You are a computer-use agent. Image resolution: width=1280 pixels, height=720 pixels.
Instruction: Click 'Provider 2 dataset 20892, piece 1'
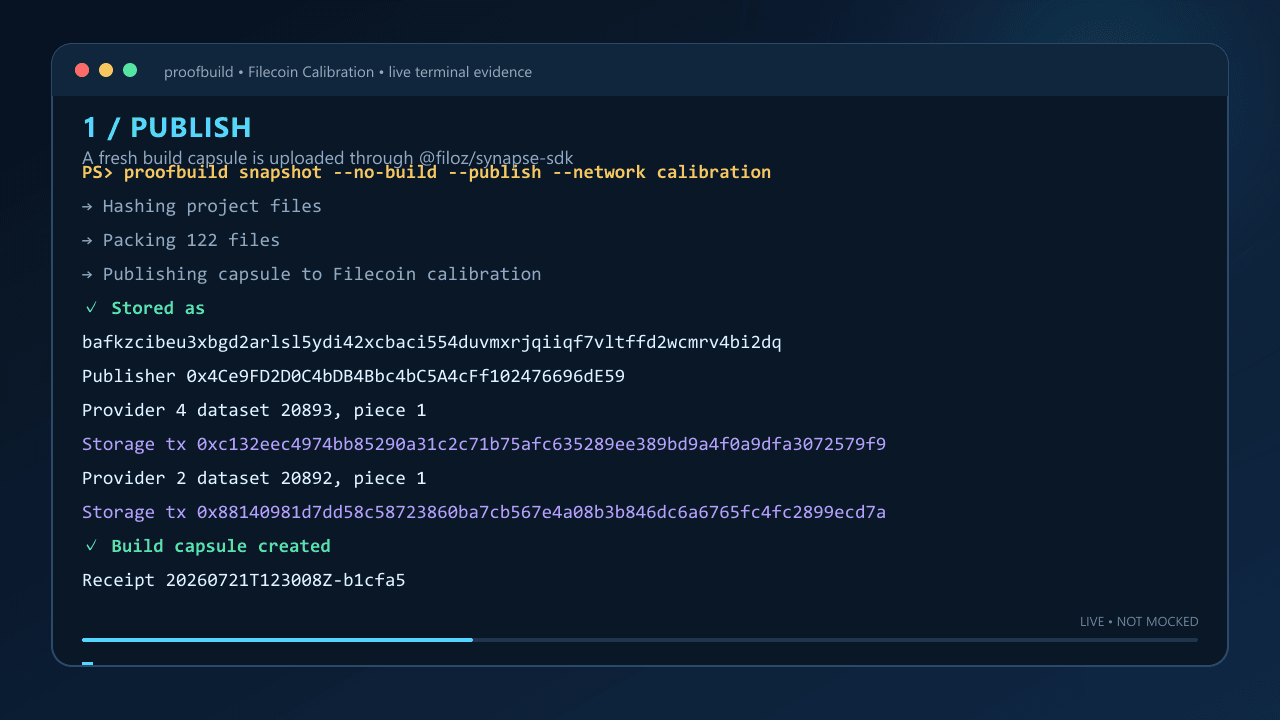[x=254, y=478]
